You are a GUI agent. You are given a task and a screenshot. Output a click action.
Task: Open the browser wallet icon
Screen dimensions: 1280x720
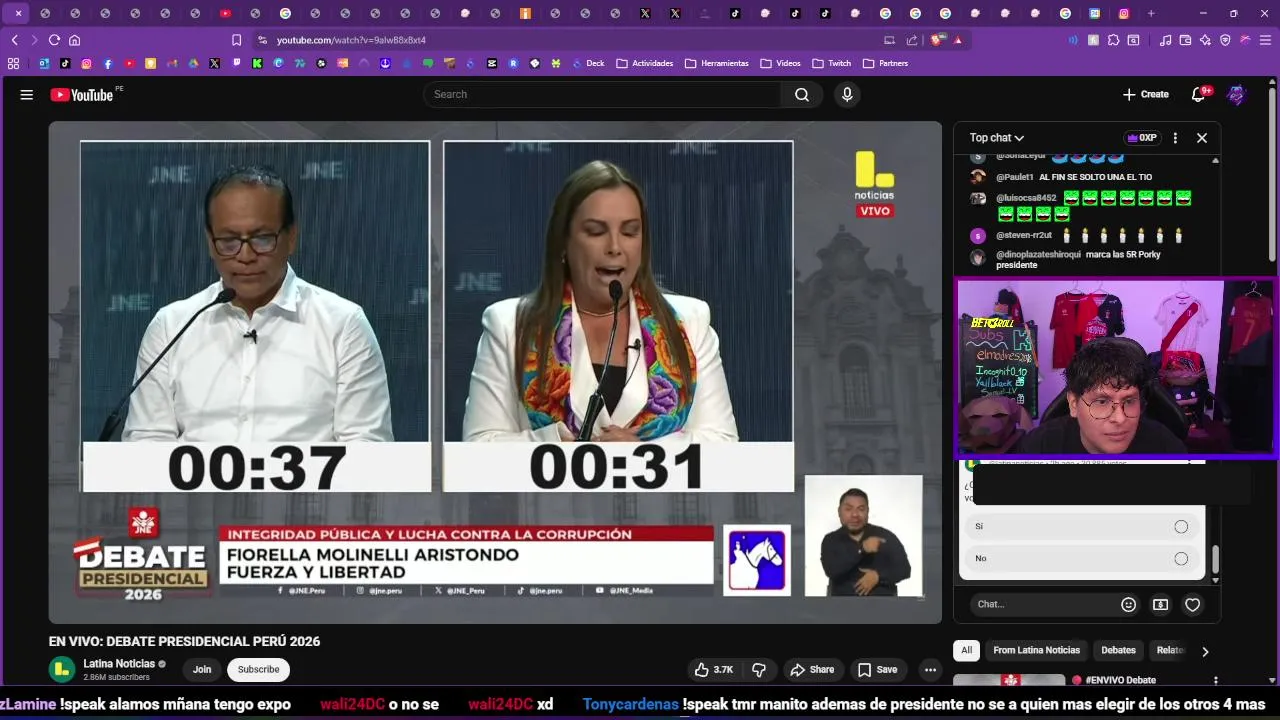pos(1185,40)
